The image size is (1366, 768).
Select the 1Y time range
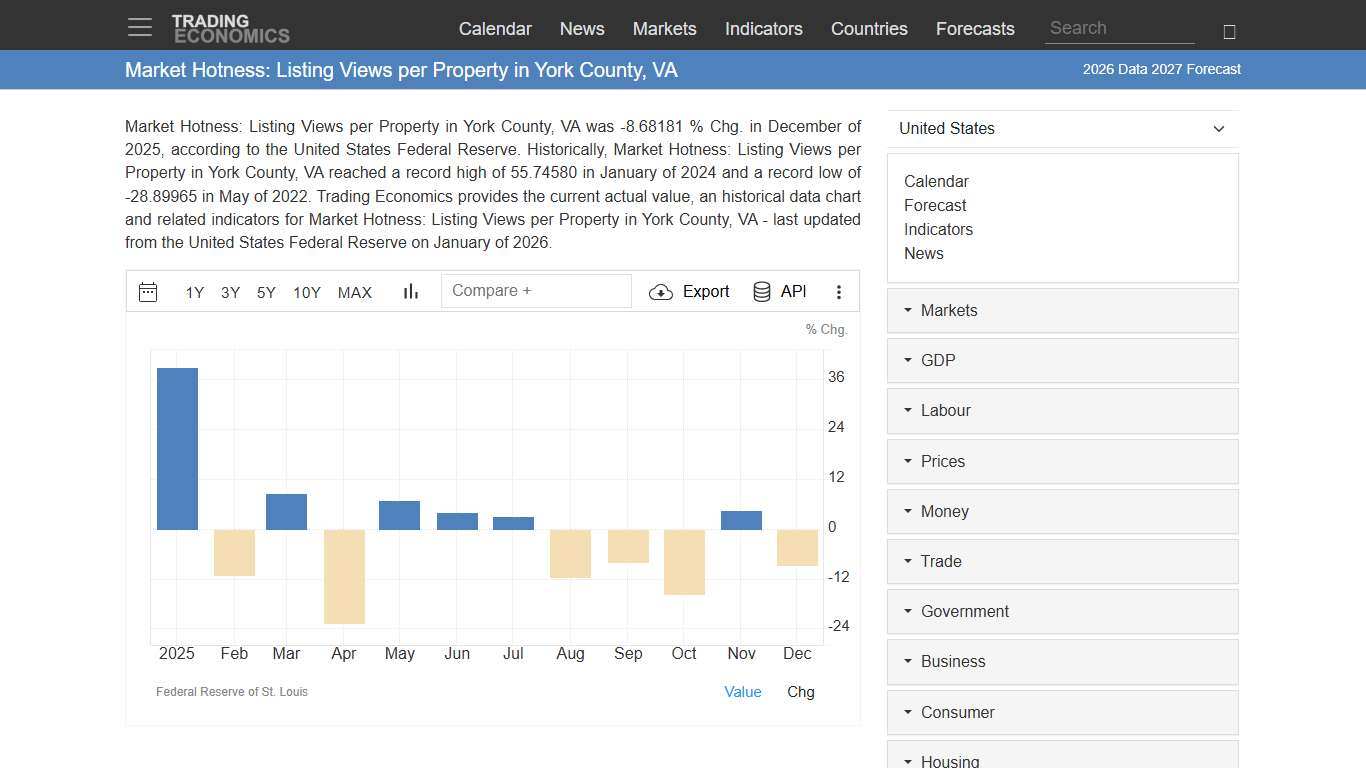pyautogui.click(x=194, y=293)
